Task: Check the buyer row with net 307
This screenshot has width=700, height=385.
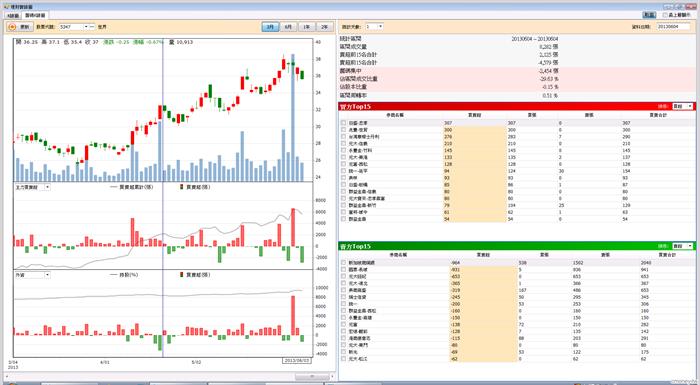Action: click(x=343, y=123)
